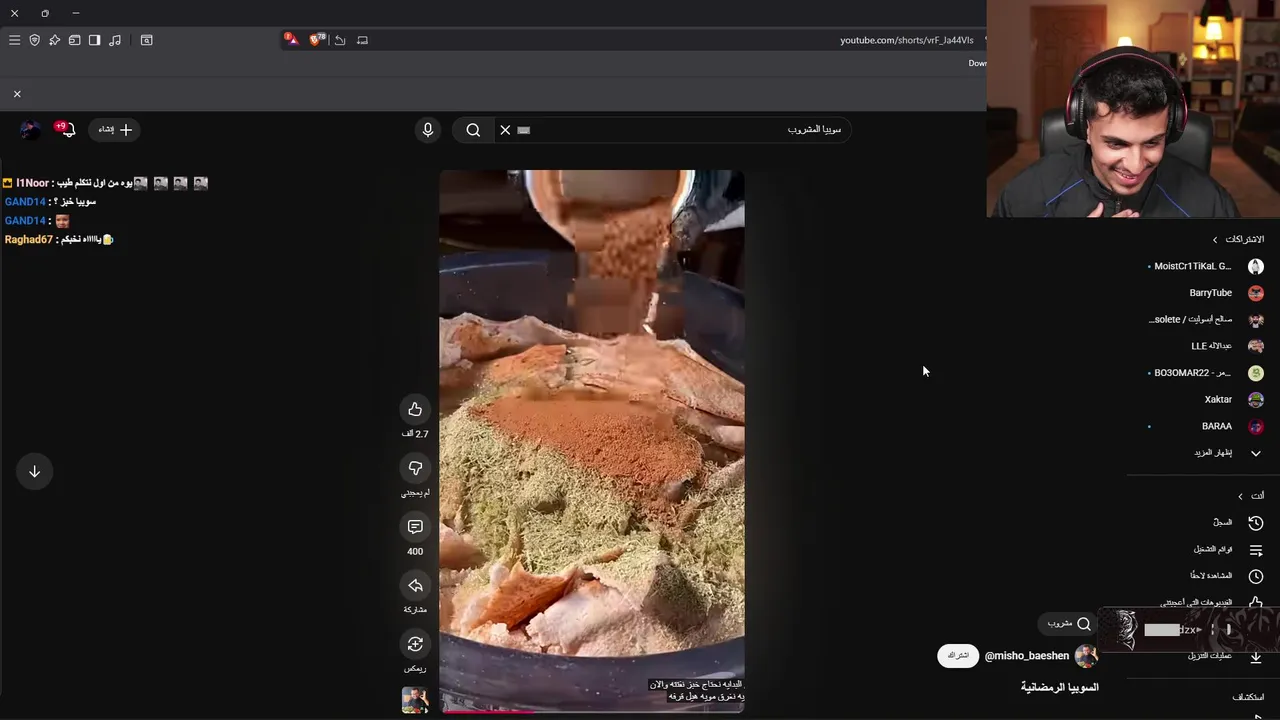This screenshot has width=1280, height=720.
Task: Like the Short with thumbs up
Action: 415,409
